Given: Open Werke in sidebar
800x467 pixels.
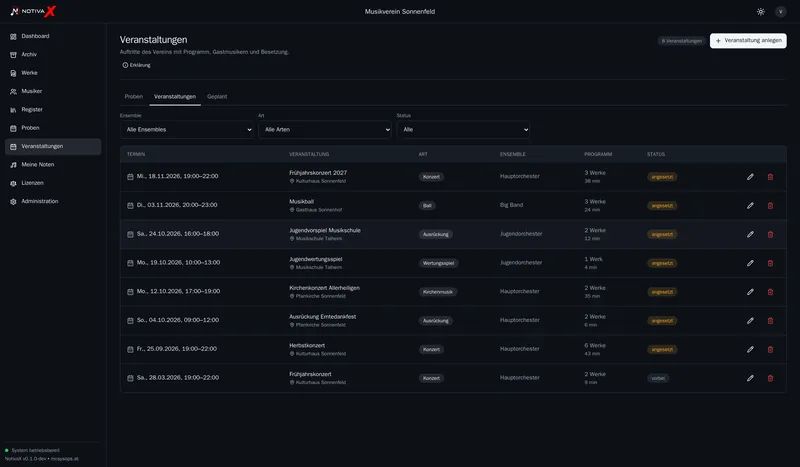Looking at the screenshot, I should point(53,73).
